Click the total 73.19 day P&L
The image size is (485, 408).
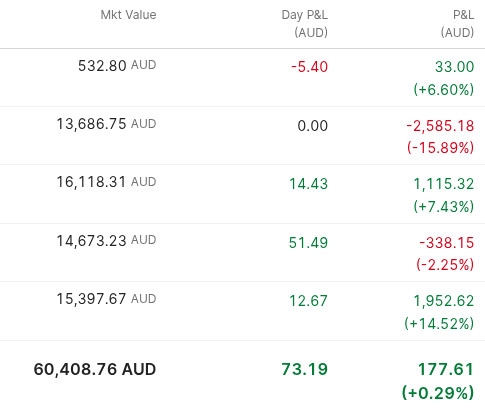click(305, 369)
